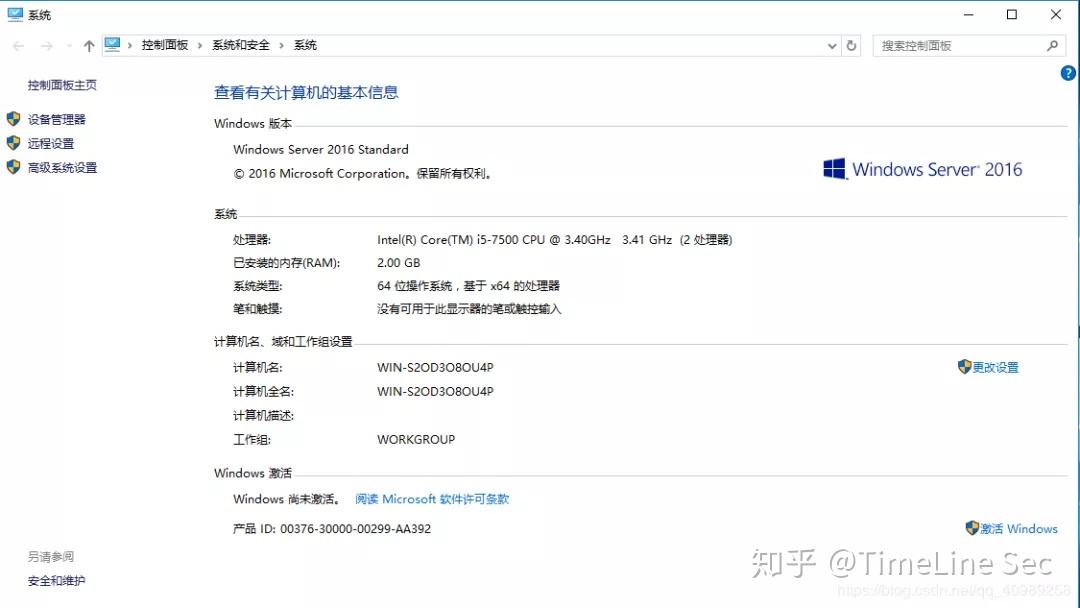The width and height of the screenshot is (1080, 608).
Task: Click shield icon beside 设备管理器
Action: pos(13,119)
